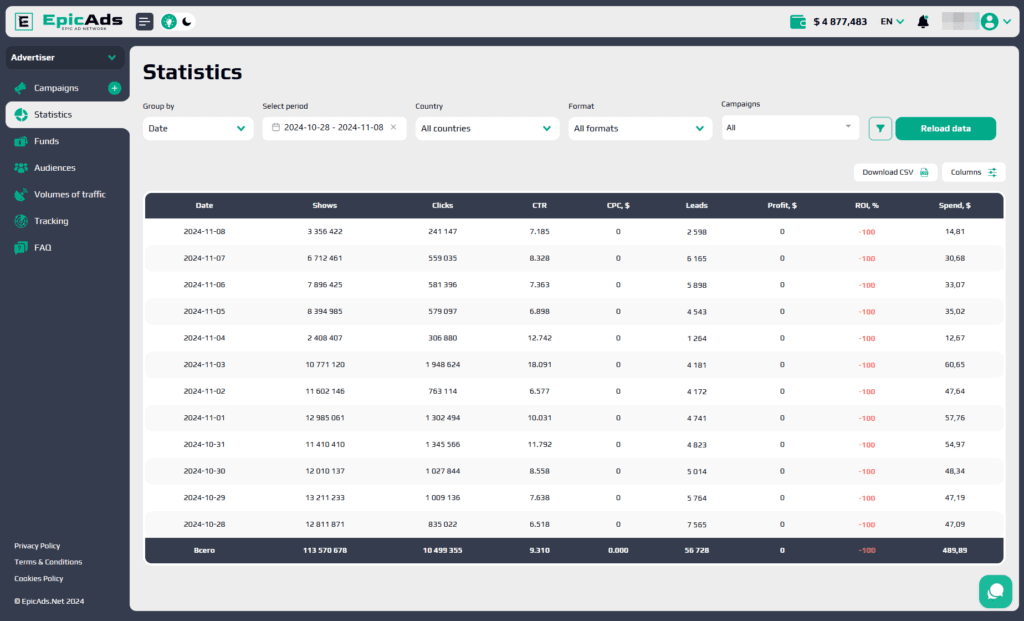Click the CTR value 12.742

pos(539,338)
